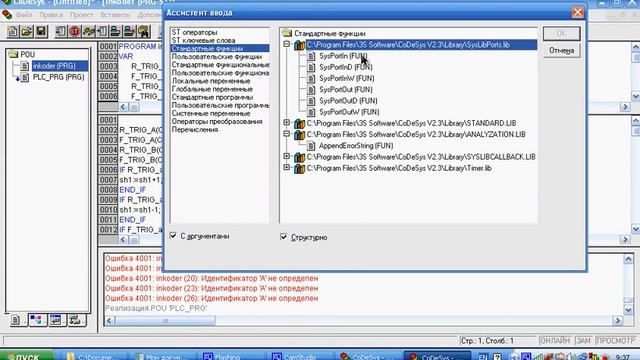Open the Проект menu

[x=81, y=15]
